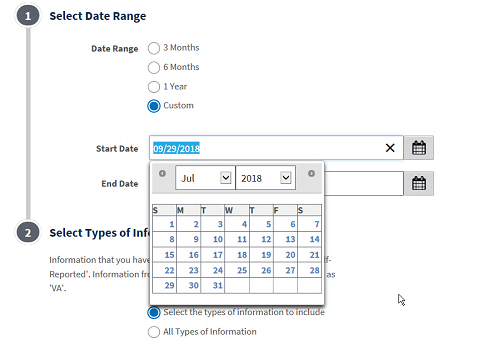Click inside the Start Date input field
Viewport: 493px width, 360px height.
pyautogui.click(x=267, y=148)
